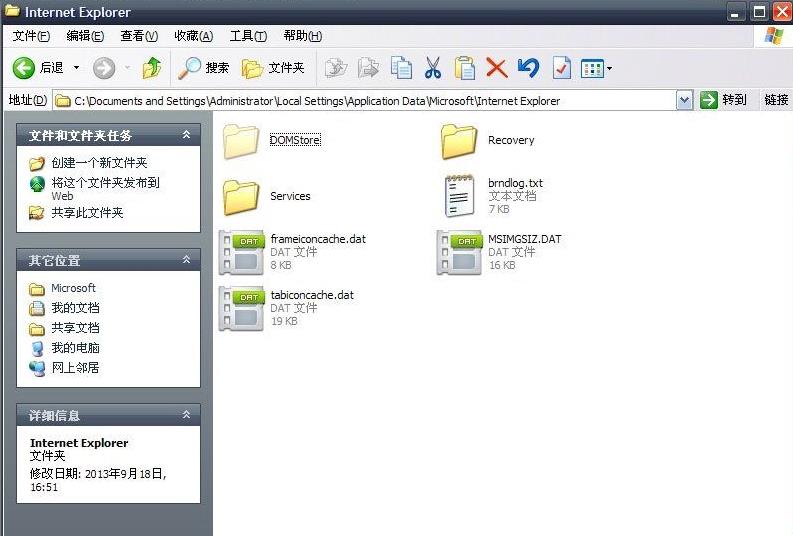Collapse the 文件和文件夹任务 panel

coord(186,135)
